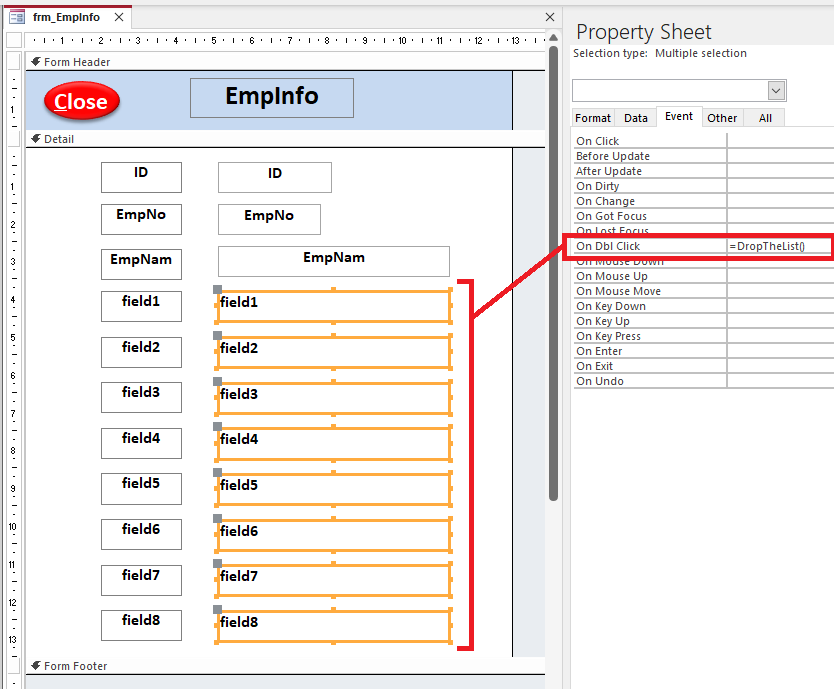Select the field8 label control
The image size is (834, 689).
(x=141, y=625)
